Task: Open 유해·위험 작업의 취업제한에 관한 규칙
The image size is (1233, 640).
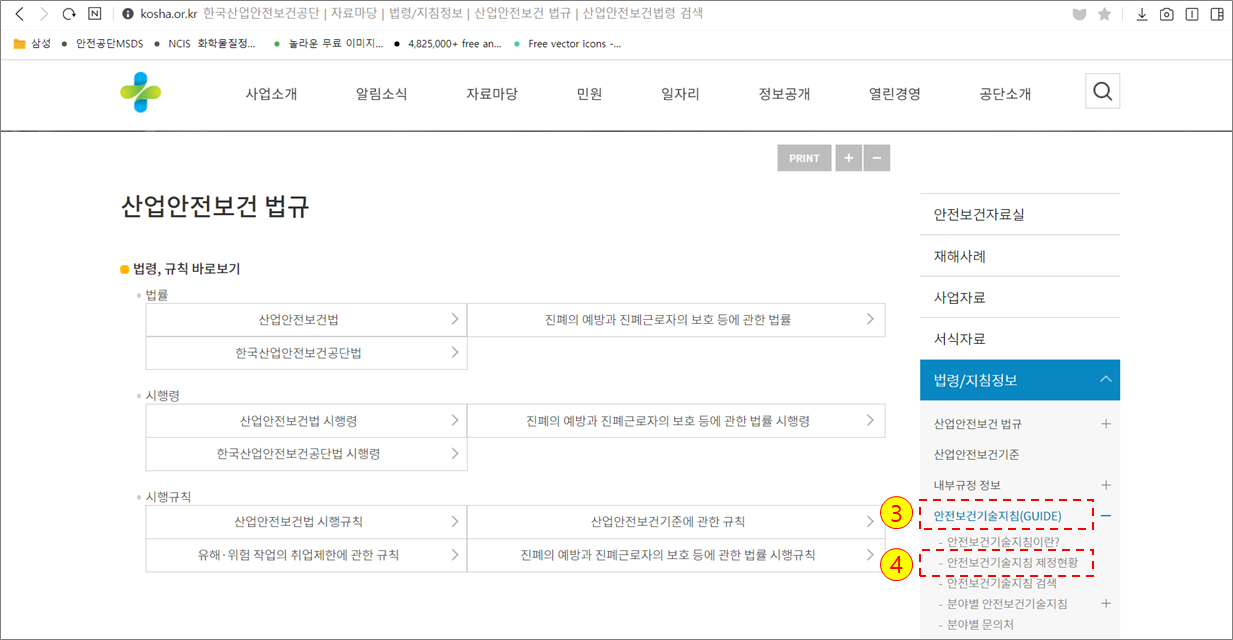Action: 306,555
